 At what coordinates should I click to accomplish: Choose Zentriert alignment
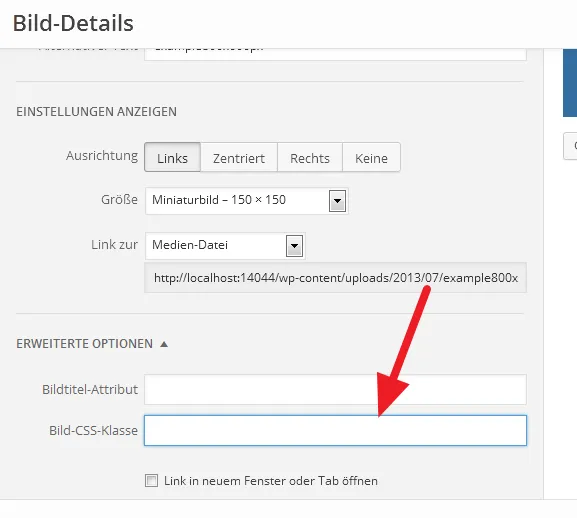point(239,157)
